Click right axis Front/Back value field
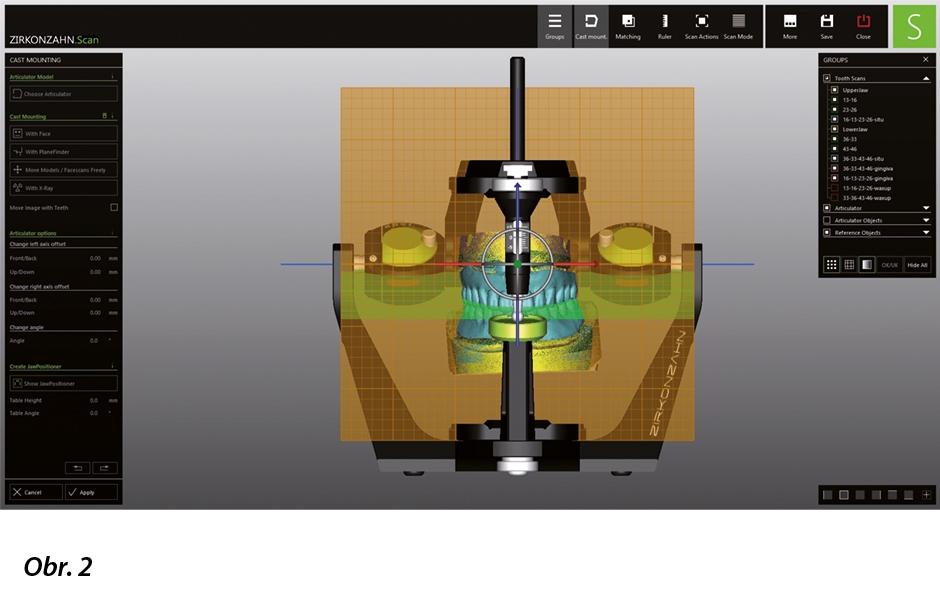The image size is (940, 600). click(94, 300)
